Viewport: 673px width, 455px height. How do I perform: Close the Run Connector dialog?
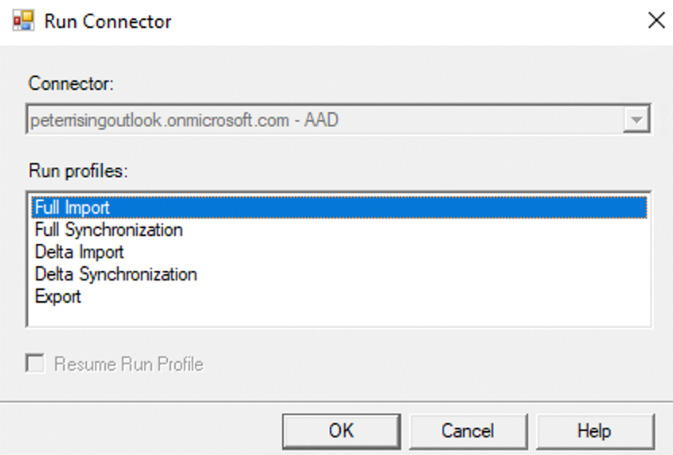click(656, 21)
